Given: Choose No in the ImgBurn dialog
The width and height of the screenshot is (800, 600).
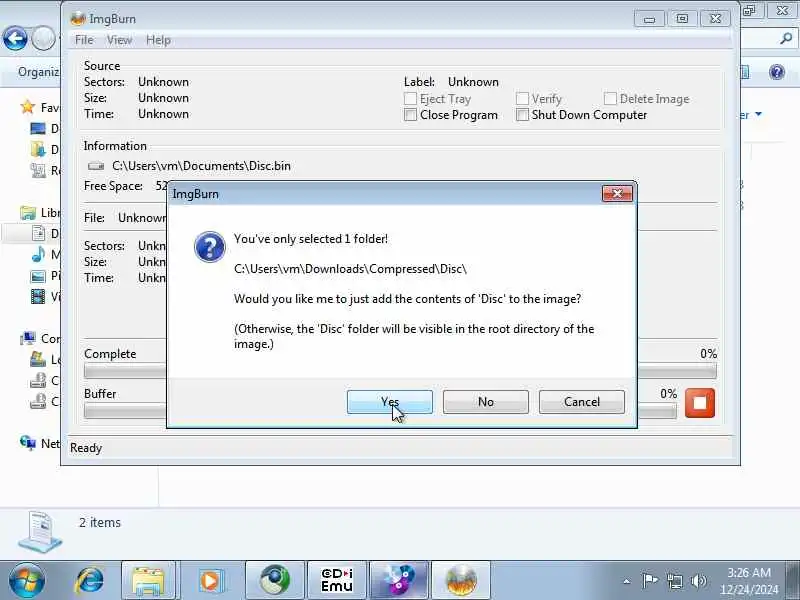Looking at the screenshot, I should point(486,402).
